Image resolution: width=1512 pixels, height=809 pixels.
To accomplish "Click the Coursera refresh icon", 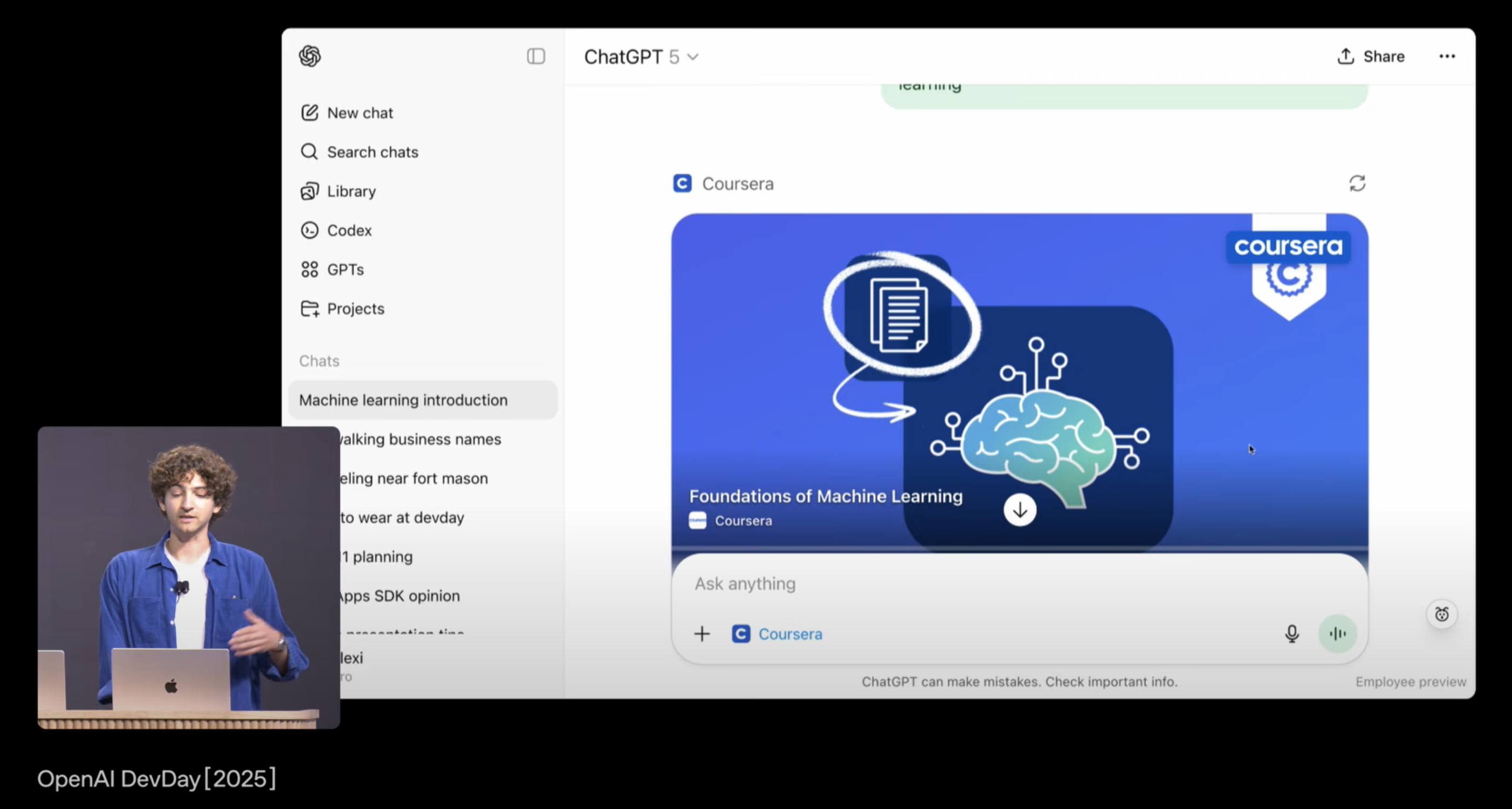I will tap(1357, 184).
